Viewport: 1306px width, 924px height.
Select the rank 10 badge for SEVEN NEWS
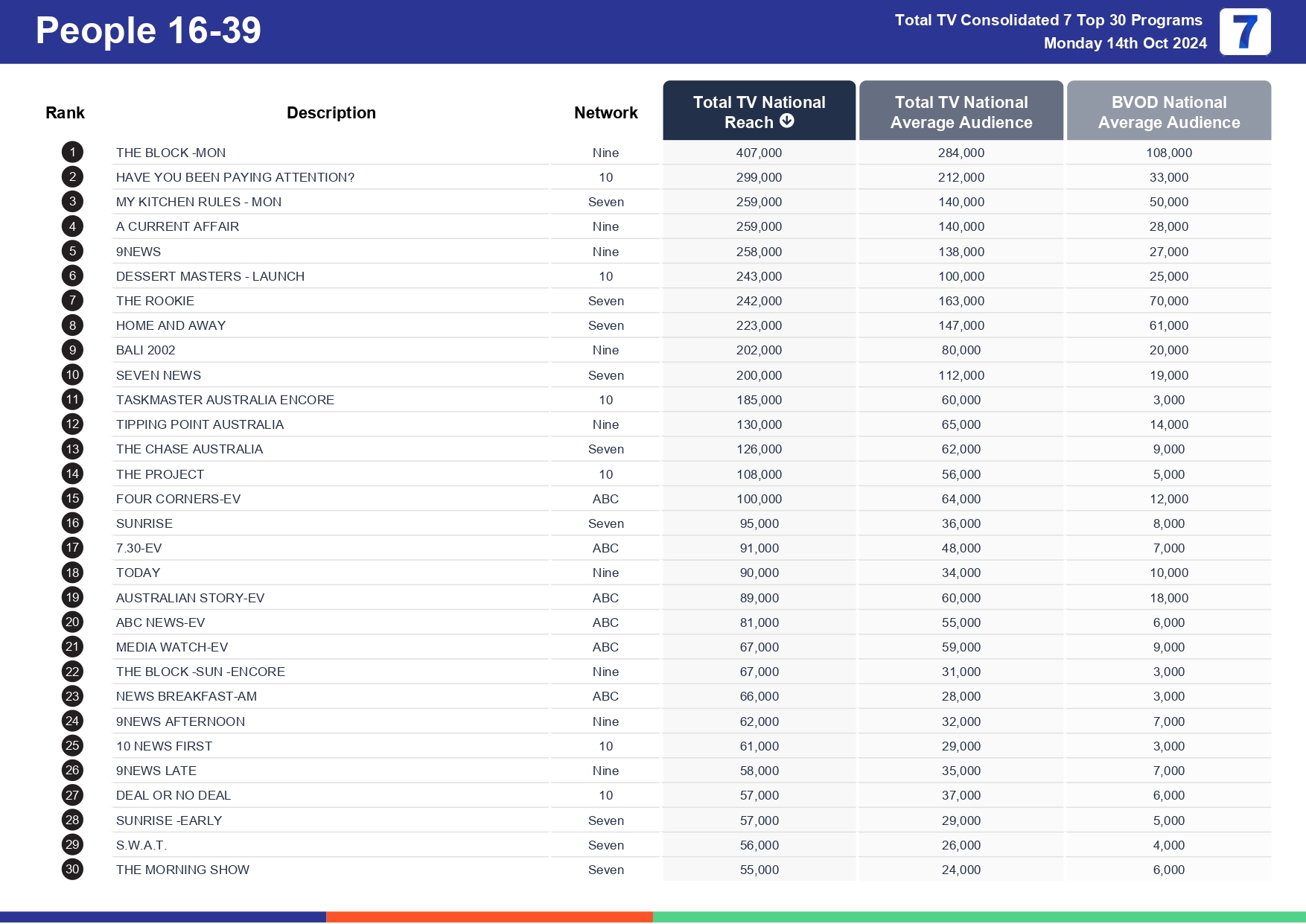point(71,375)
